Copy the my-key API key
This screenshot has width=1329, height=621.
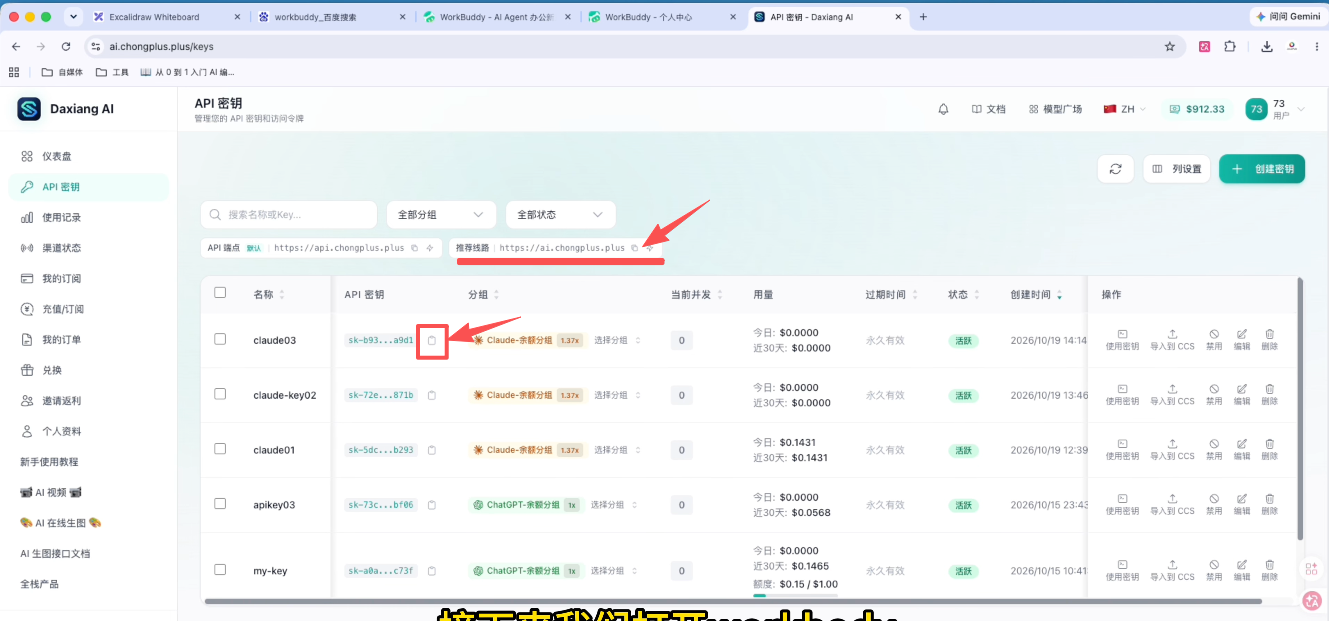click(x=432, y=571)
